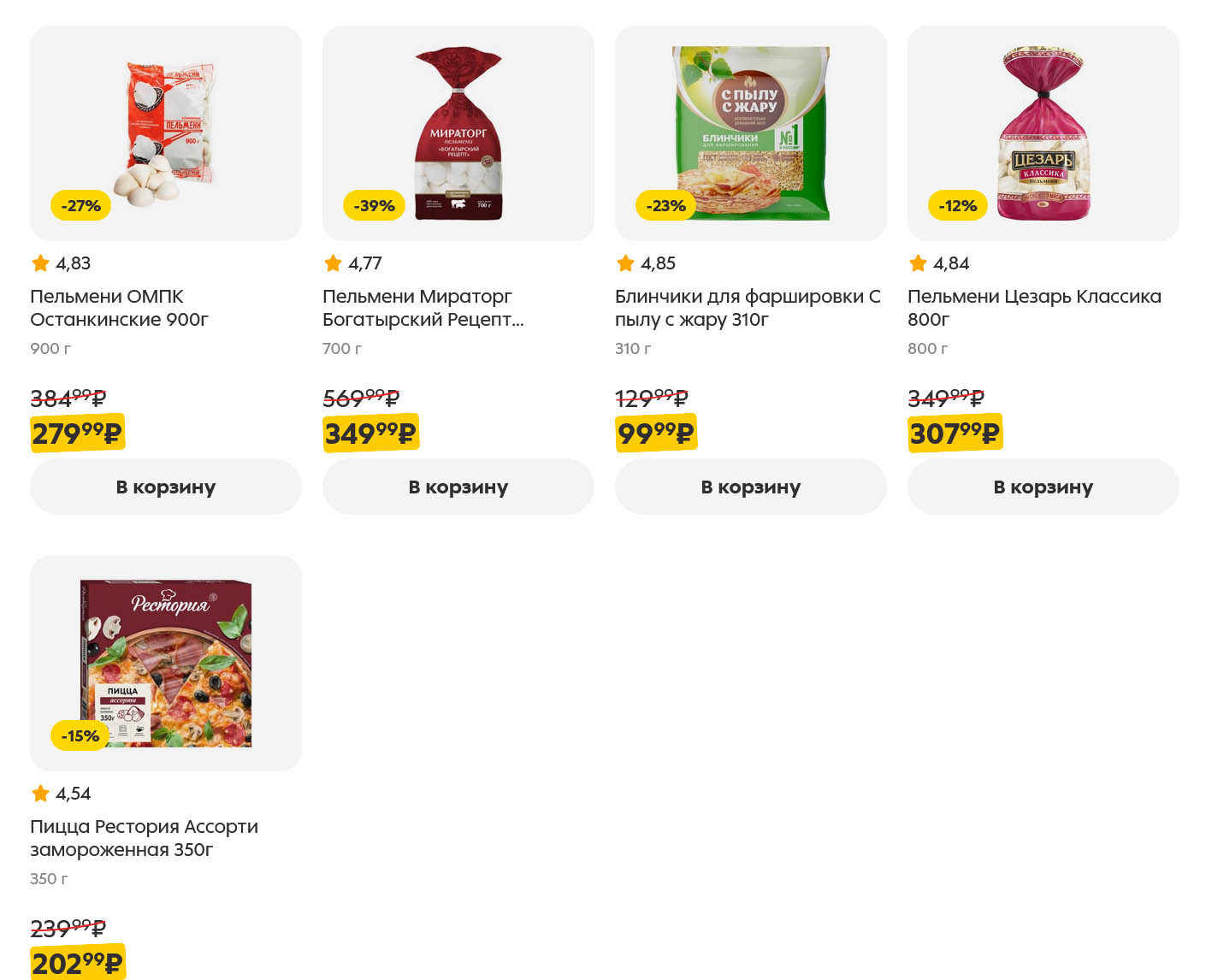The image size is (1206, 980).
Task: Open the Мираторг pelmeni package image
Action: click(x=458, y=133)
